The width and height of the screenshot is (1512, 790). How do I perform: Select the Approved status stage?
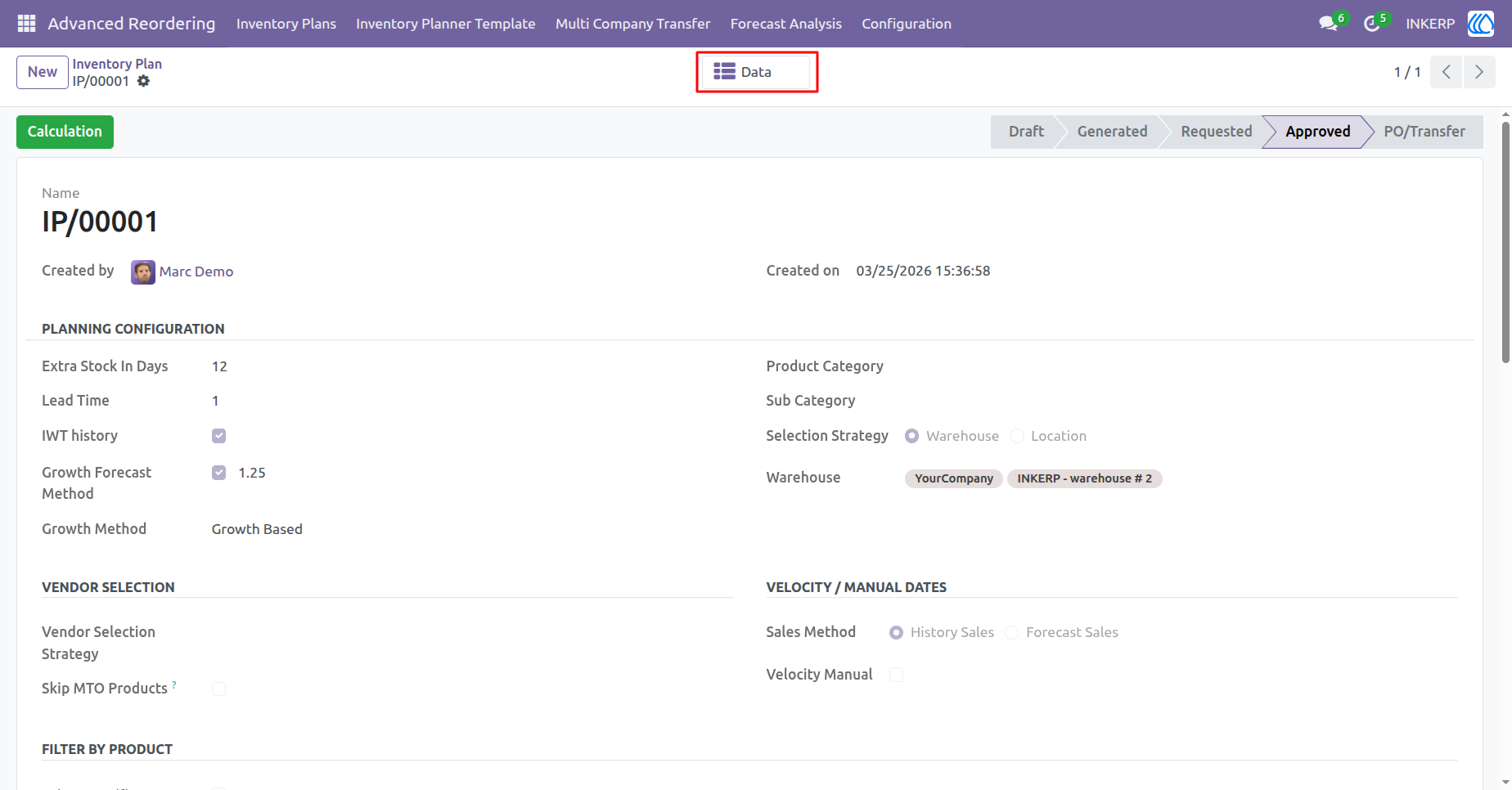coord(1317,132)
